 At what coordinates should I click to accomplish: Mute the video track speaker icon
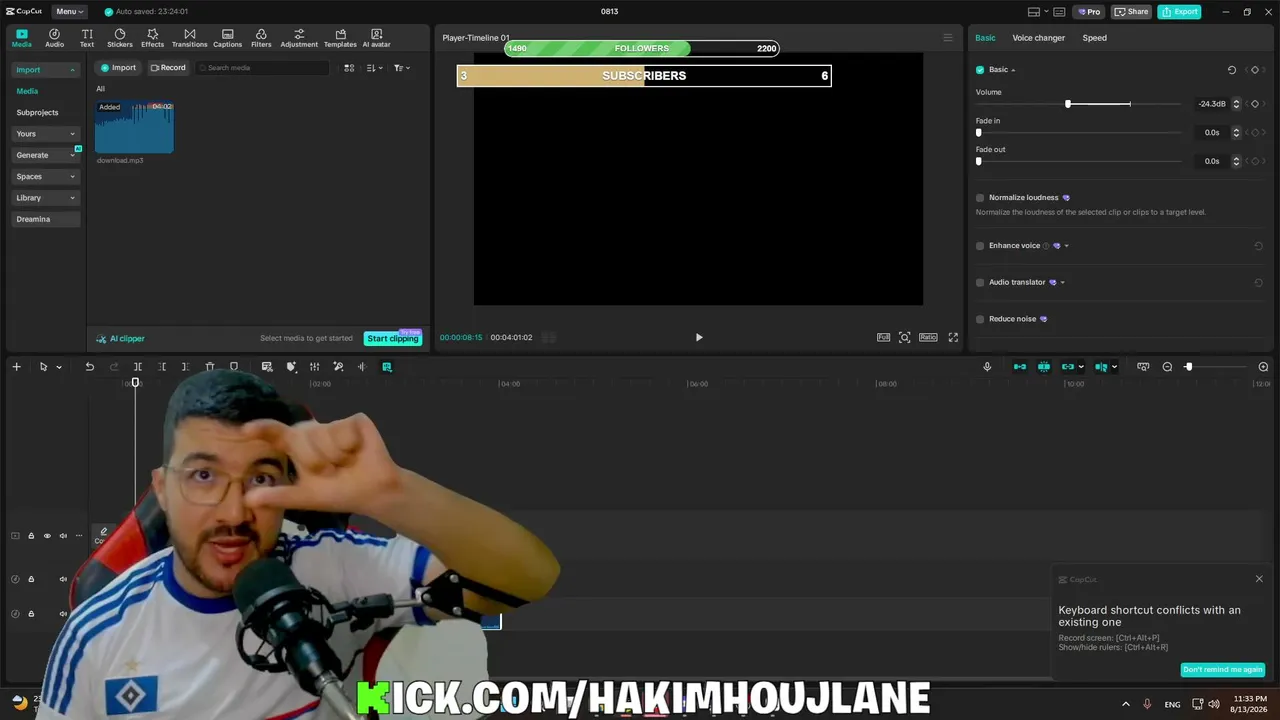tap(63, 536)
